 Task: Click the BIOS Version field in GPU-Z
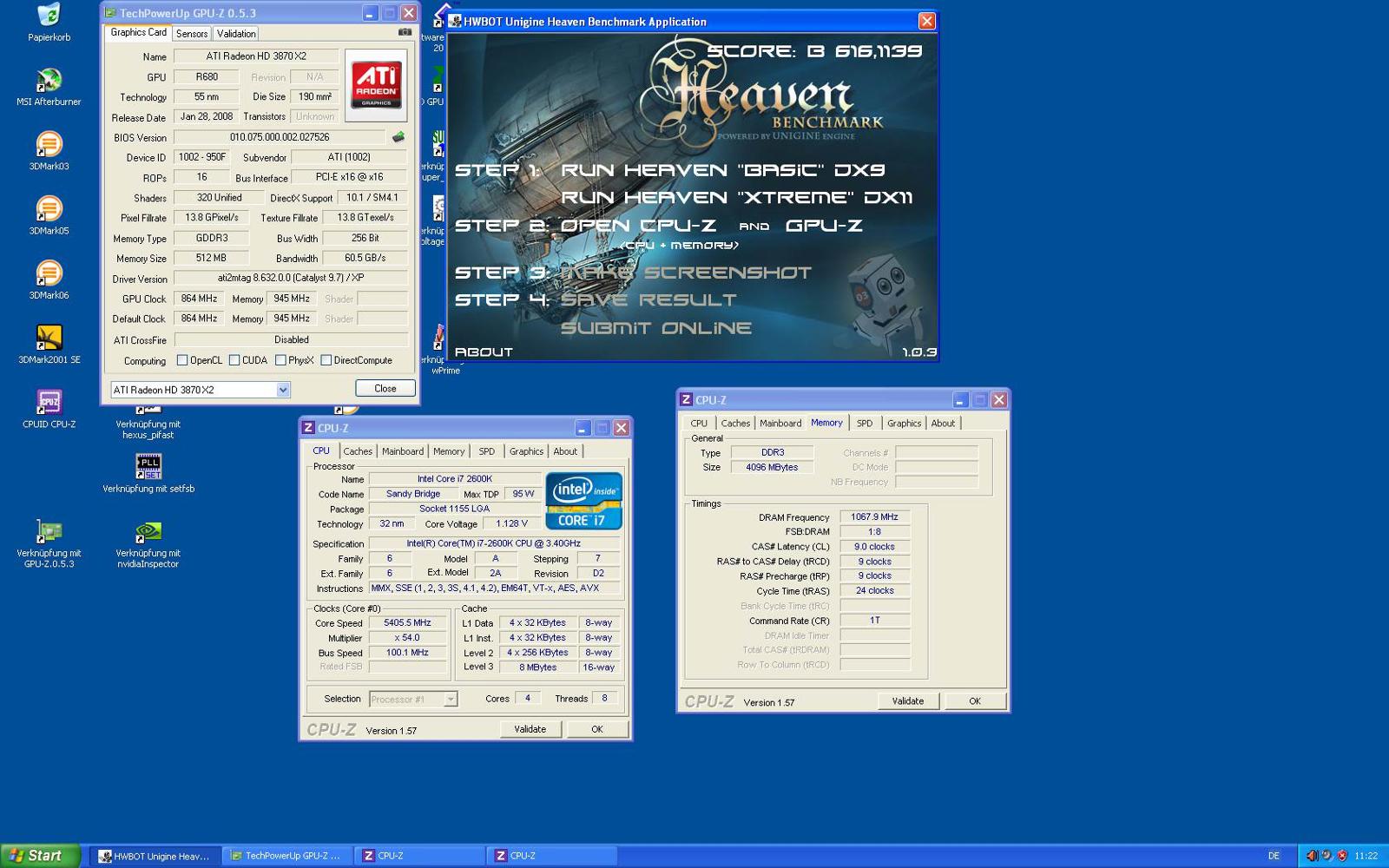pyautogui.click(x=280, y=137)
